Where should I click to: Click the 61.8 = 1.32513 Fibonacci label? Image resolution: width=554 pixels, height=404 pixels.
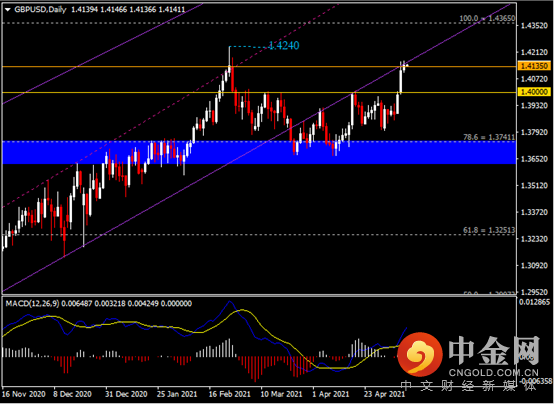489,230
